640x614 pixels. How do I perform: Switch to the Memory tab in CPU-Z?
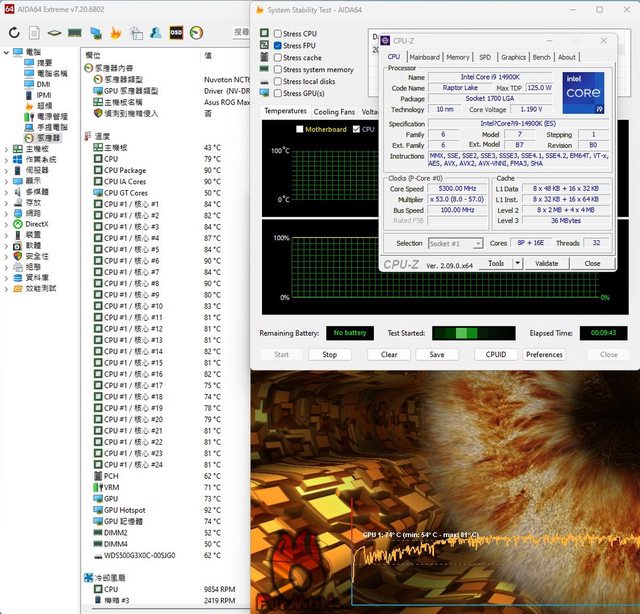457,57
